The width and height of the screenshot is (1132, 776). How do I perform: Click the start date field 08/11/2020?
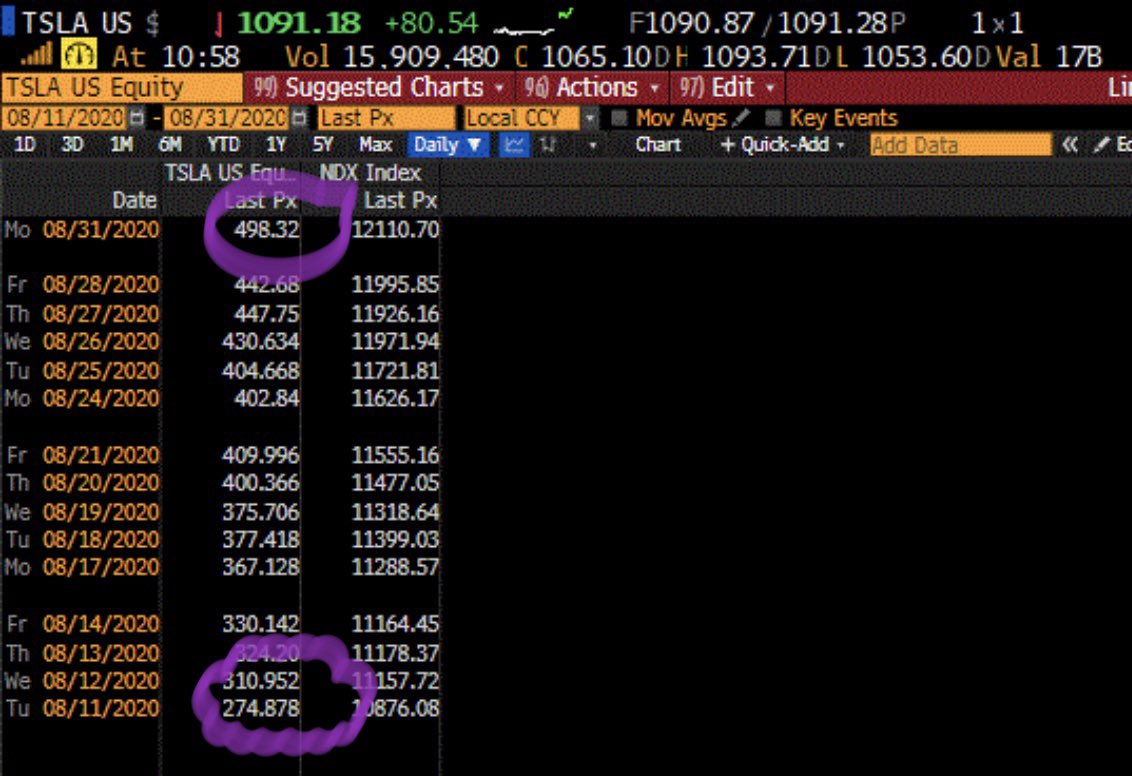[x=65, y=118]
